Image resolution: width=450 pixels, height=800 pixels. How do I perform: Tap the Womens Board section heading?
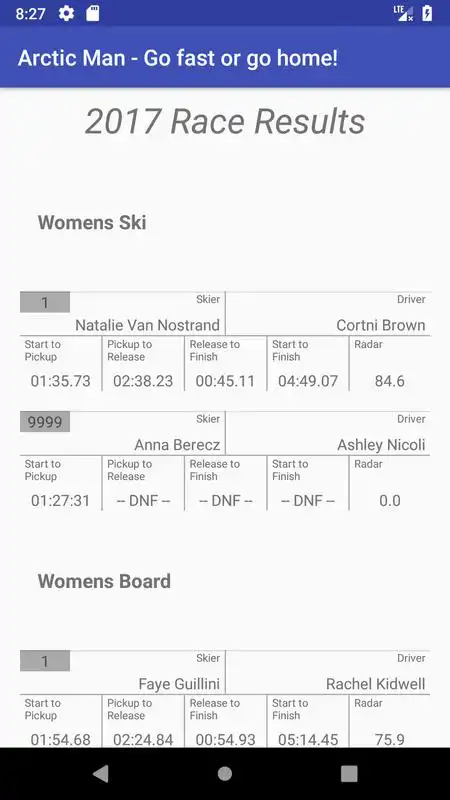coord(104,581)
